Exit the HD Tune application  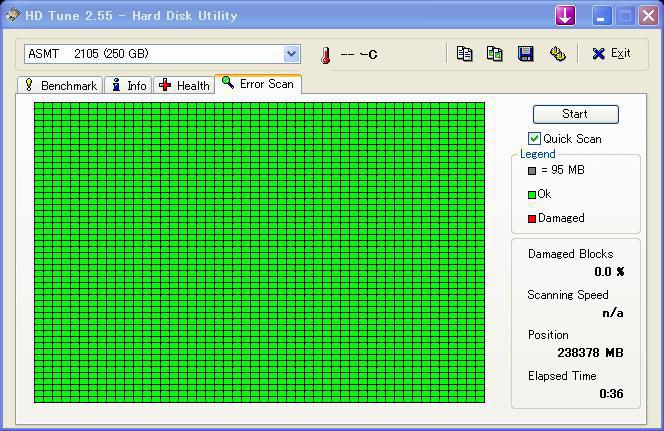click(611, 53)
